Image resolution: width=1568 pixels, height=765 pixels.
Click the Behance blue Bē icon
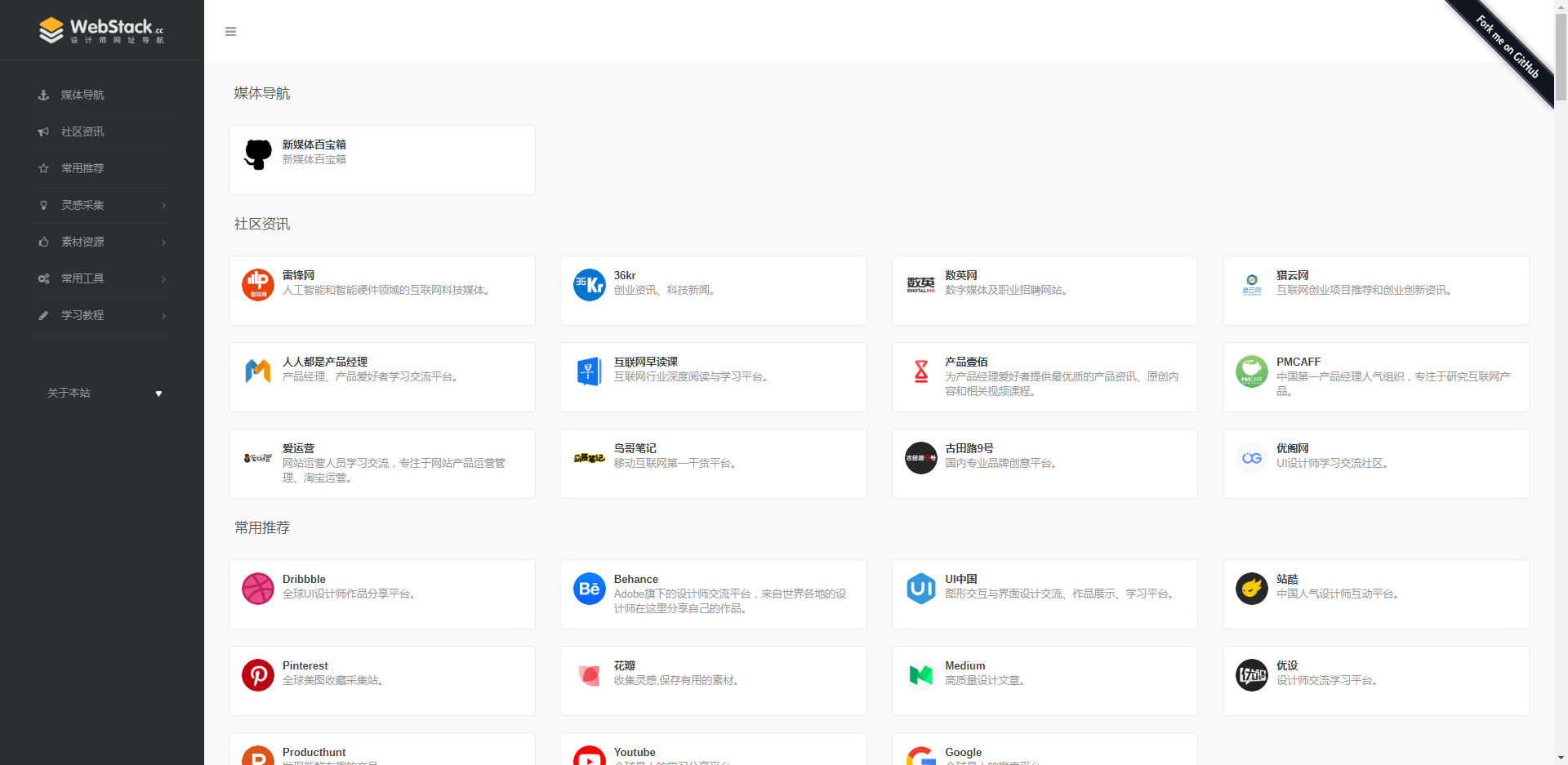click(x=590, y=589)
